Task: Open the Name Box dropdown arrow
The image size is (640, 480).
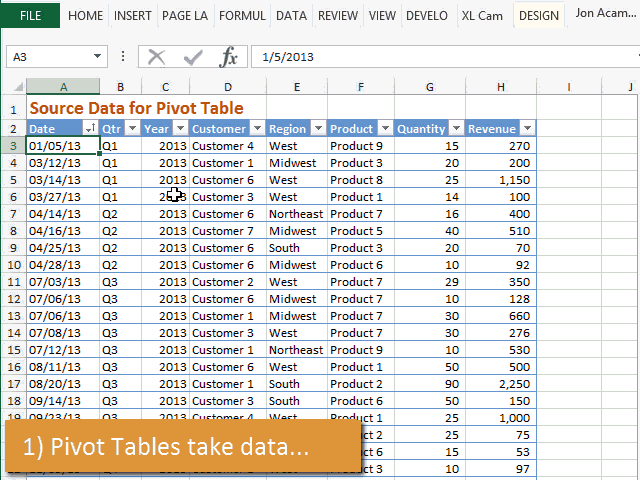Action: pyautogui.click(x=97, y=56)
